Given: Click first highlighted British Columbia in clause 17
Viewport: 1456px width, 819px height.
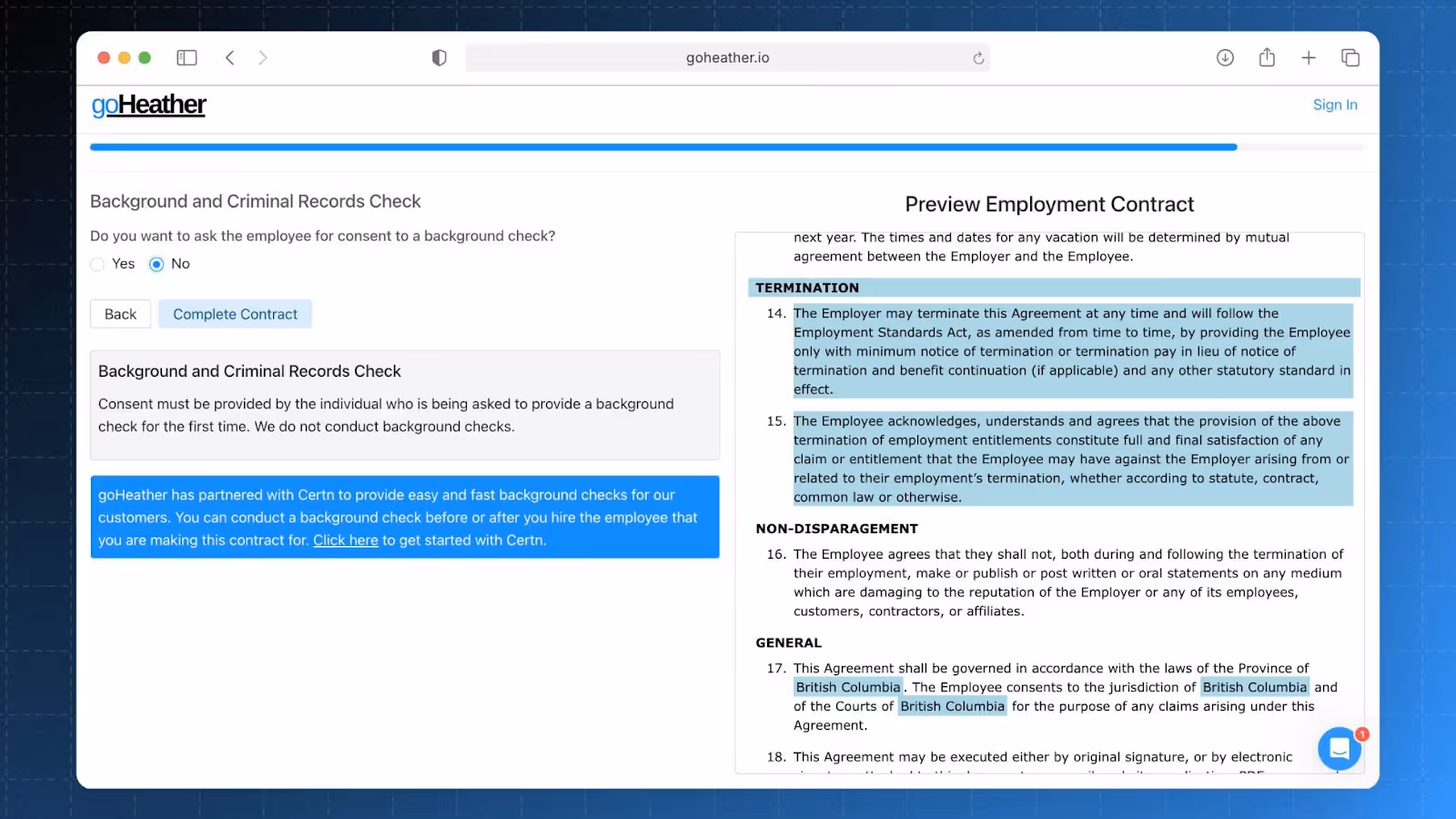Looking at the screenshot, I should (848, 687).
